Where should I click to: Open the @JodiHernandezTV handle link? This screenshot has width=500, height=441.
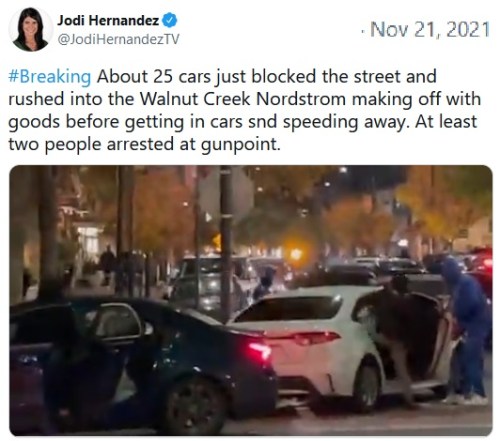(x=118, y=39)
